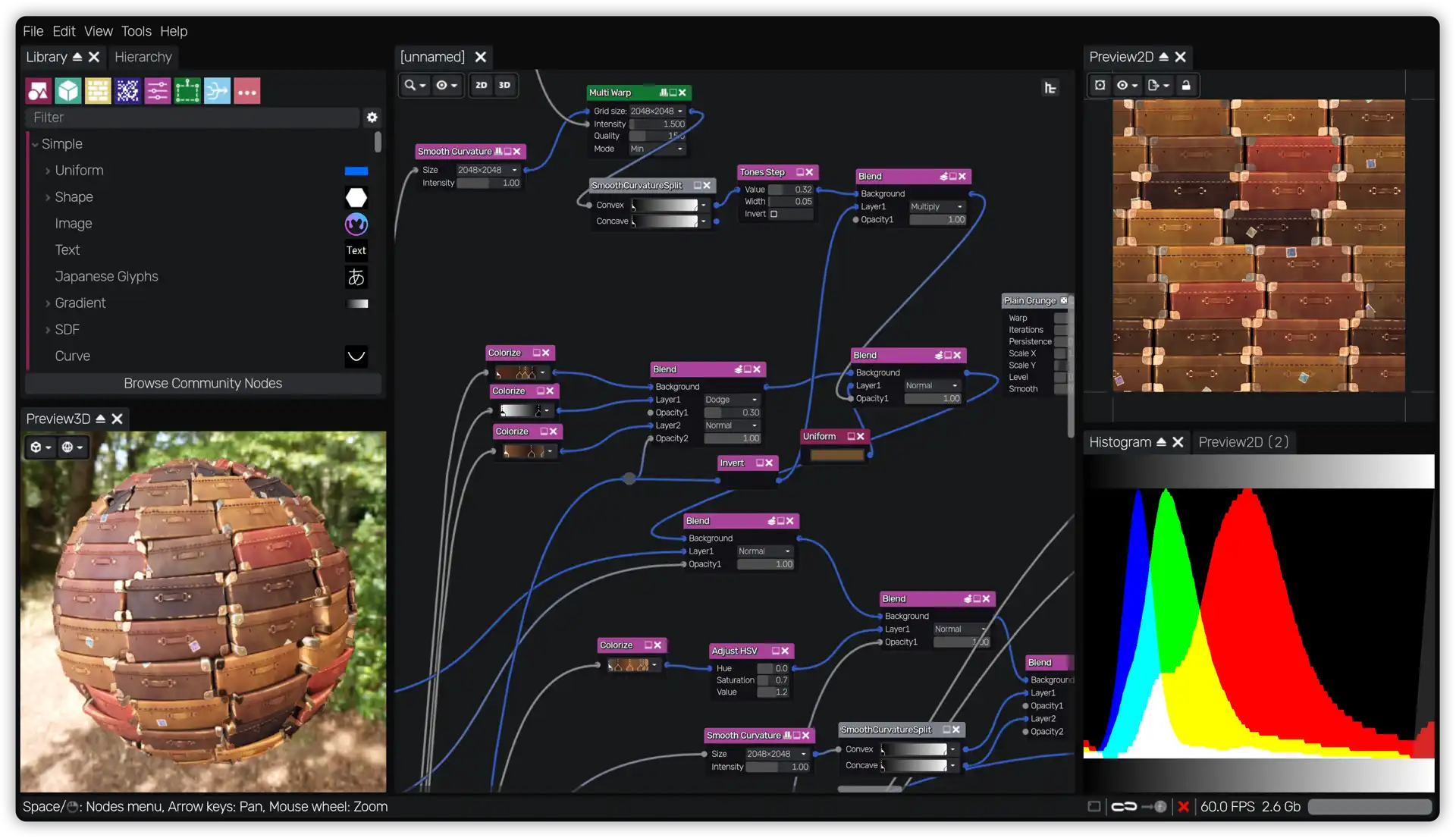The width and height of the screenshot is (1456, 838).
Task: Click the 3D cube category icon in Library
Action: pyautogui.click(x=68, y=91)
